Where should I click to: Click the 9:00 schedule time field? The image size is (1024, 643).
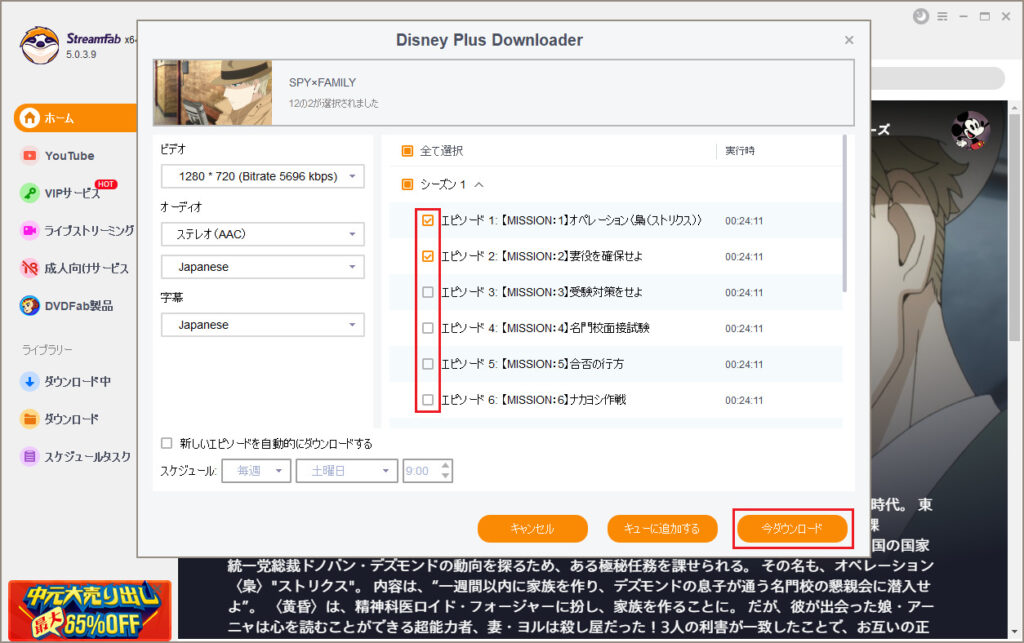click(x=421, y=471)
